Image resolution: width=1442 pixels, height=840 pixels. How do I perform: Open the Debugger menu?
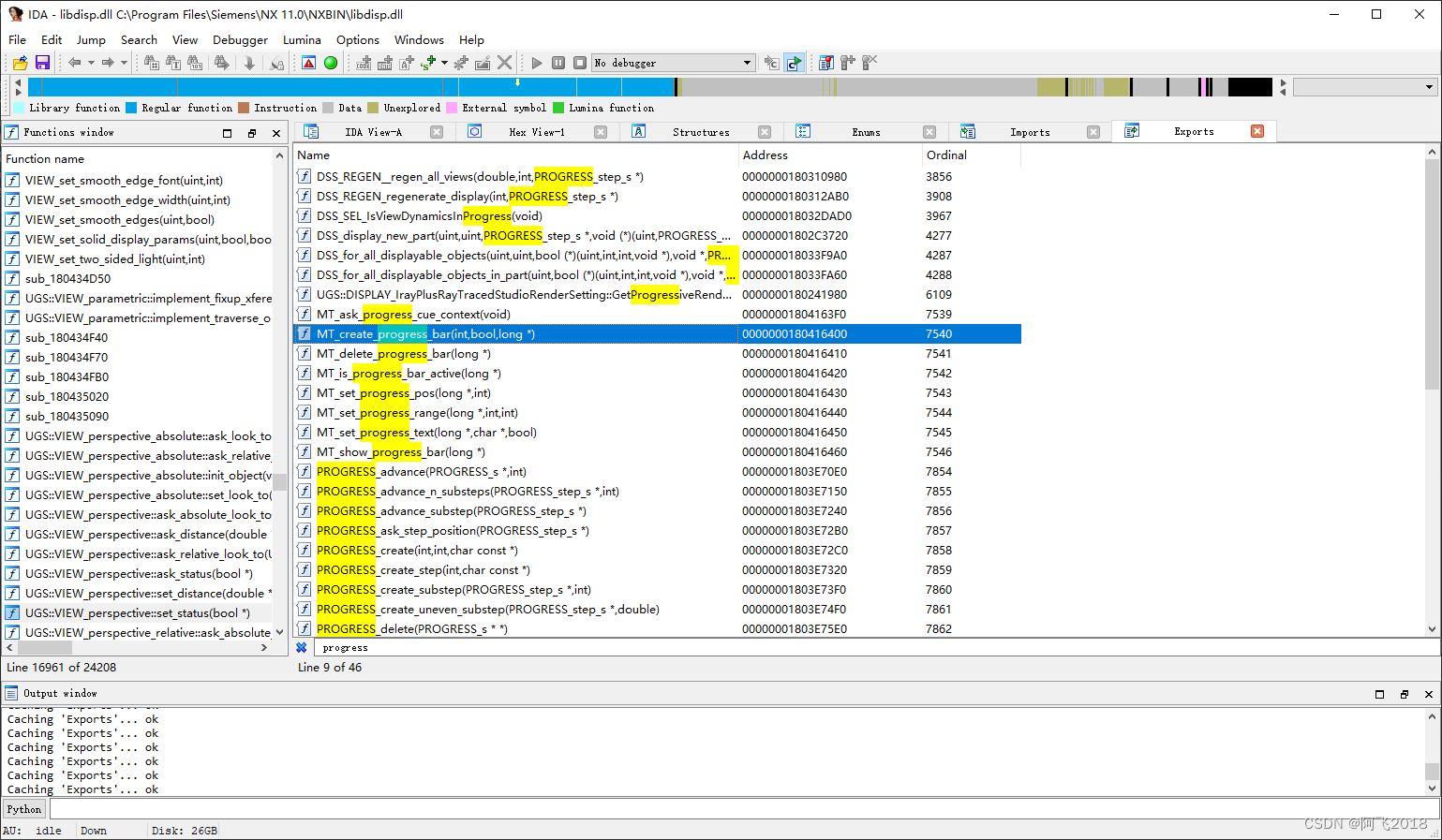[x=240, y=39]
